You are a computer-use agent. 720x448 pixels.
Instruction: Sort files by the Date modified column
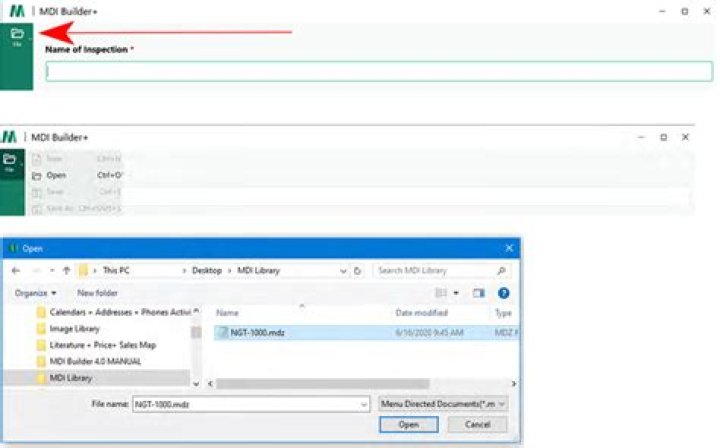coord(421,313)
